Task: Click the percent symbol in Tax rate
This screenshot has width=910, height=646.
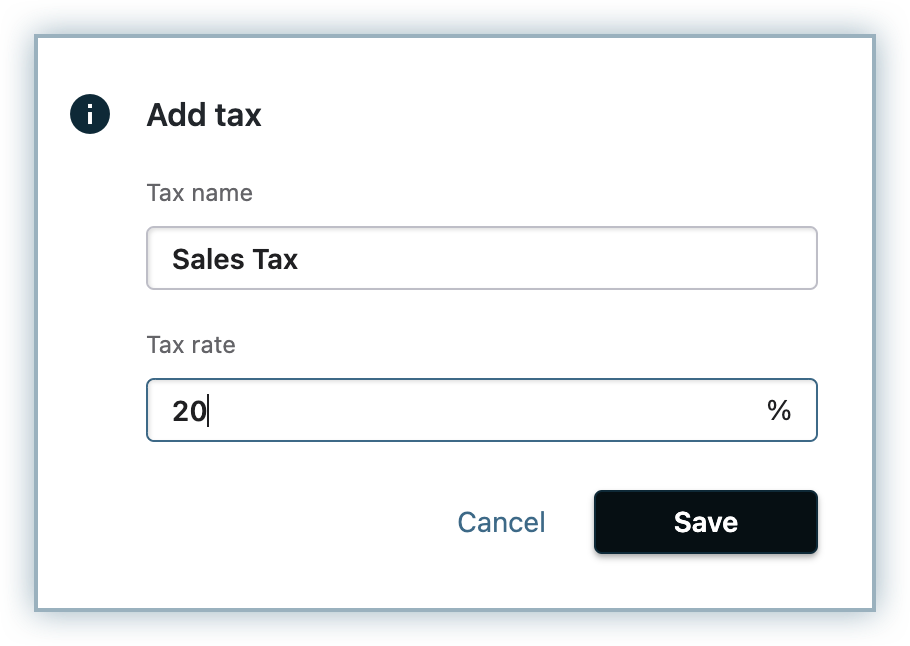Action: [779, 410]
